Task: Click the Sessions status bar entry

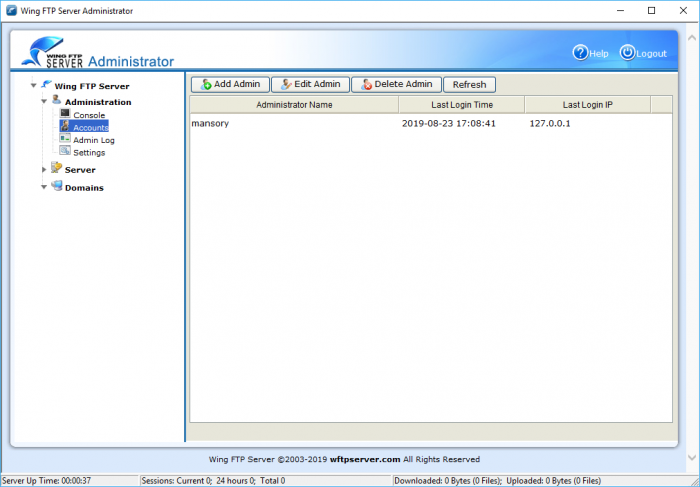Action: [x=213, y=481]
